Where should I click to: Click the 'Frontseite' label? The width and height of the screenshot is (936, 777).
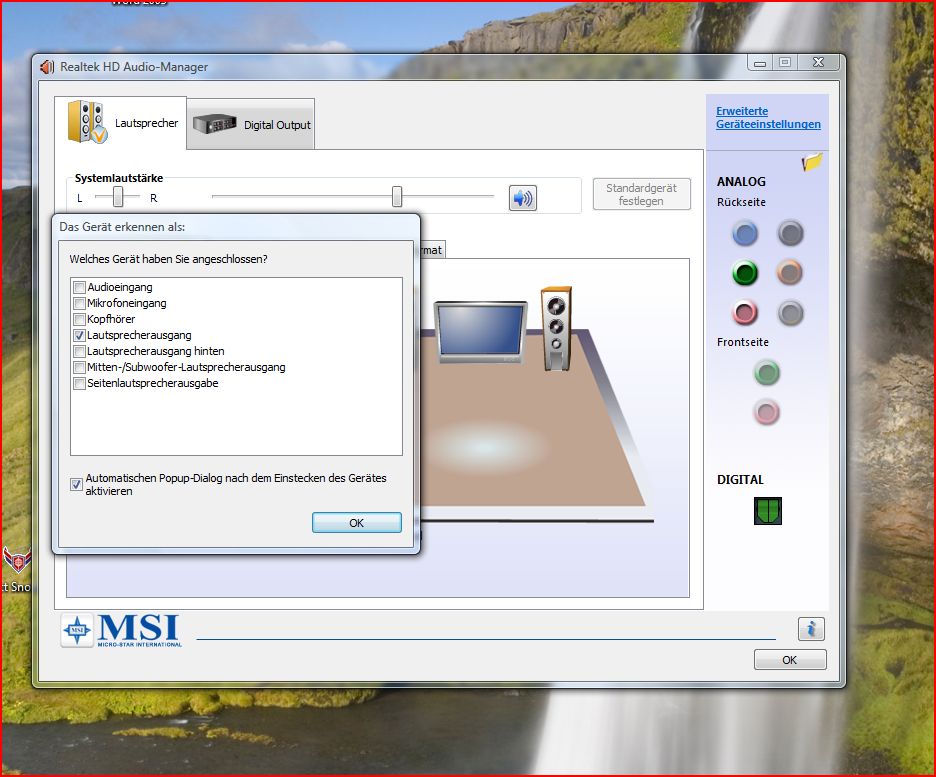pyautogui.click(x=743, y=342)
